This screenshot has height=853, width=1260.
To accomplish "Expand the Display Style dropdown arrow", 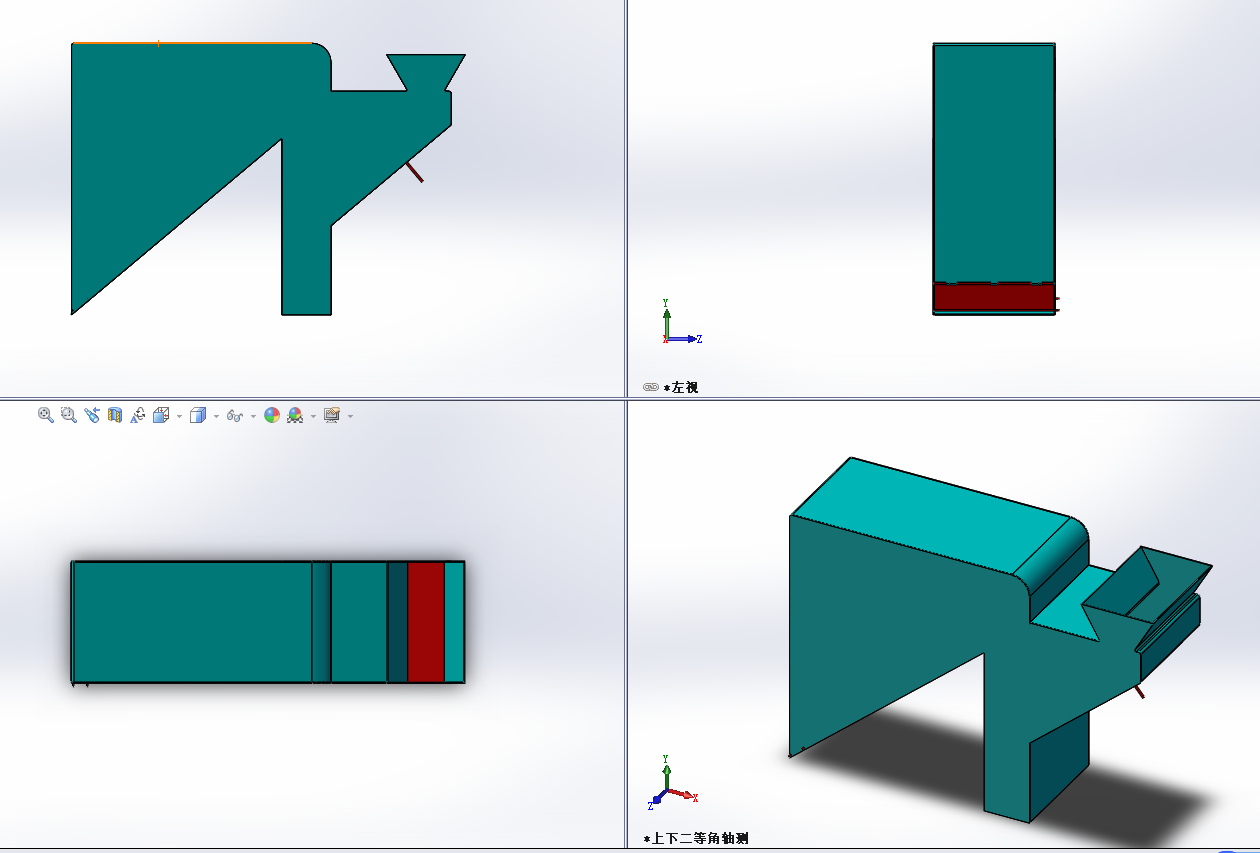I will coord(216,416).
